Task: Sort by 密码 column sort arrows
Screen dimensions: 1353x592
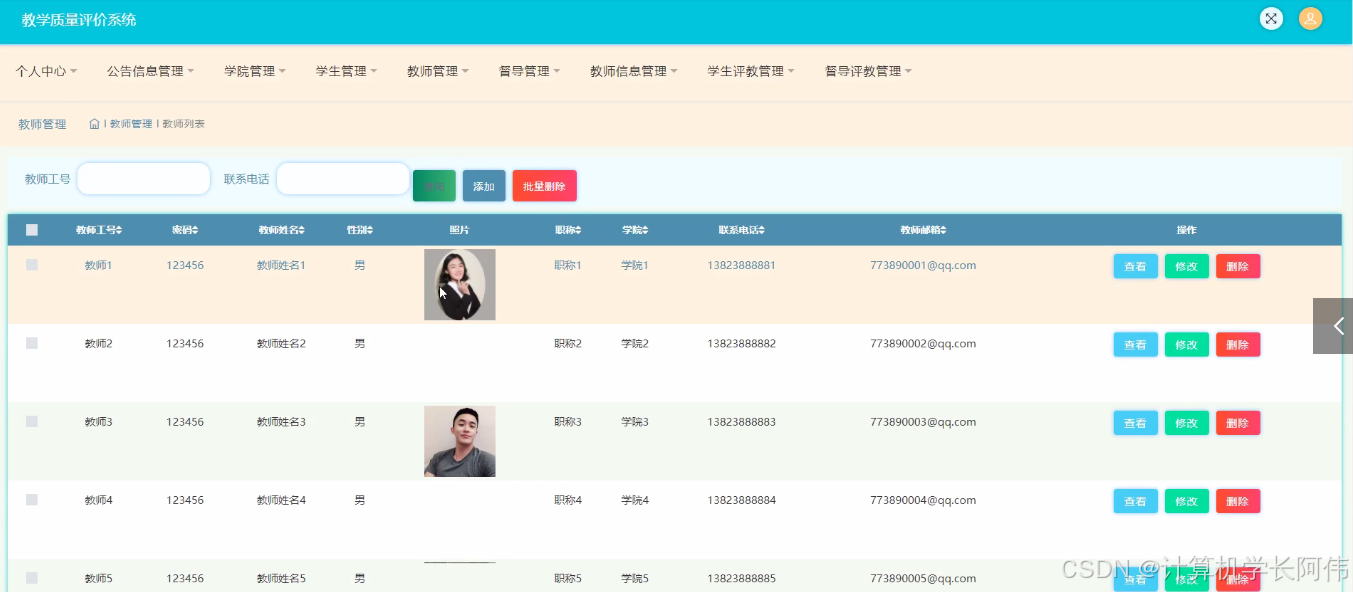Action: pyautogui.click(x=195, y=230)
